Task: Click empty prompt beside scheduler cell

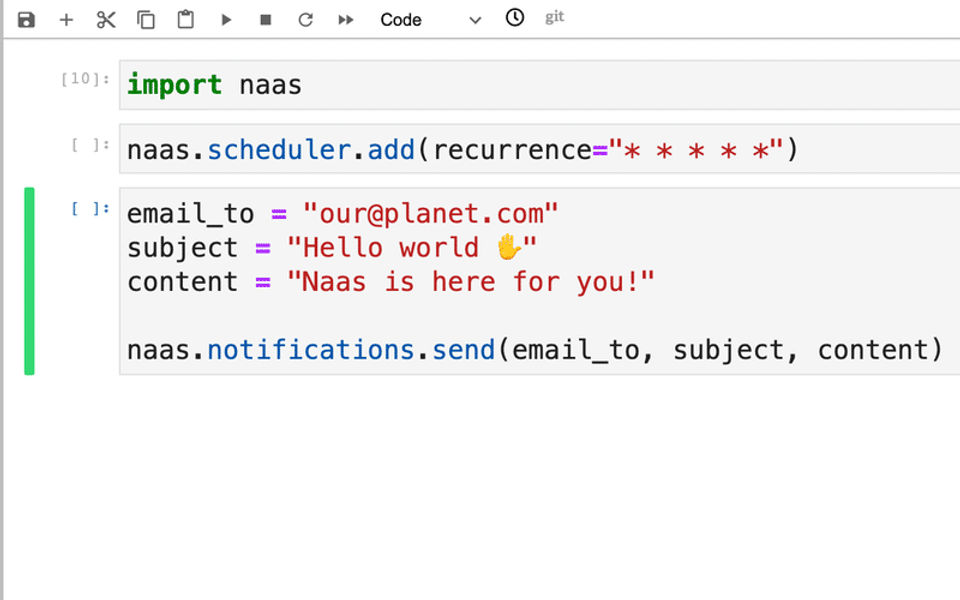Action: pos(90,144)
